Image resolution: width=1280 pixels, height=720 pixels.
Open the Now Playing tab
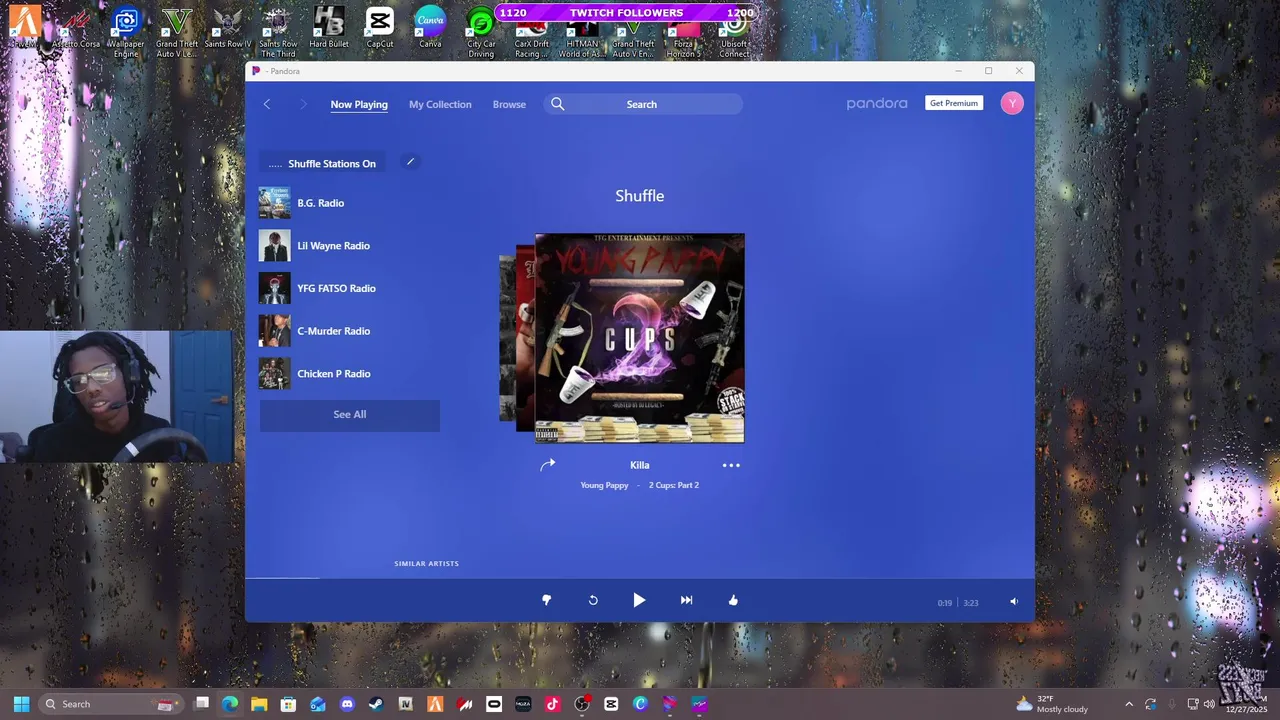pos(359,104)
